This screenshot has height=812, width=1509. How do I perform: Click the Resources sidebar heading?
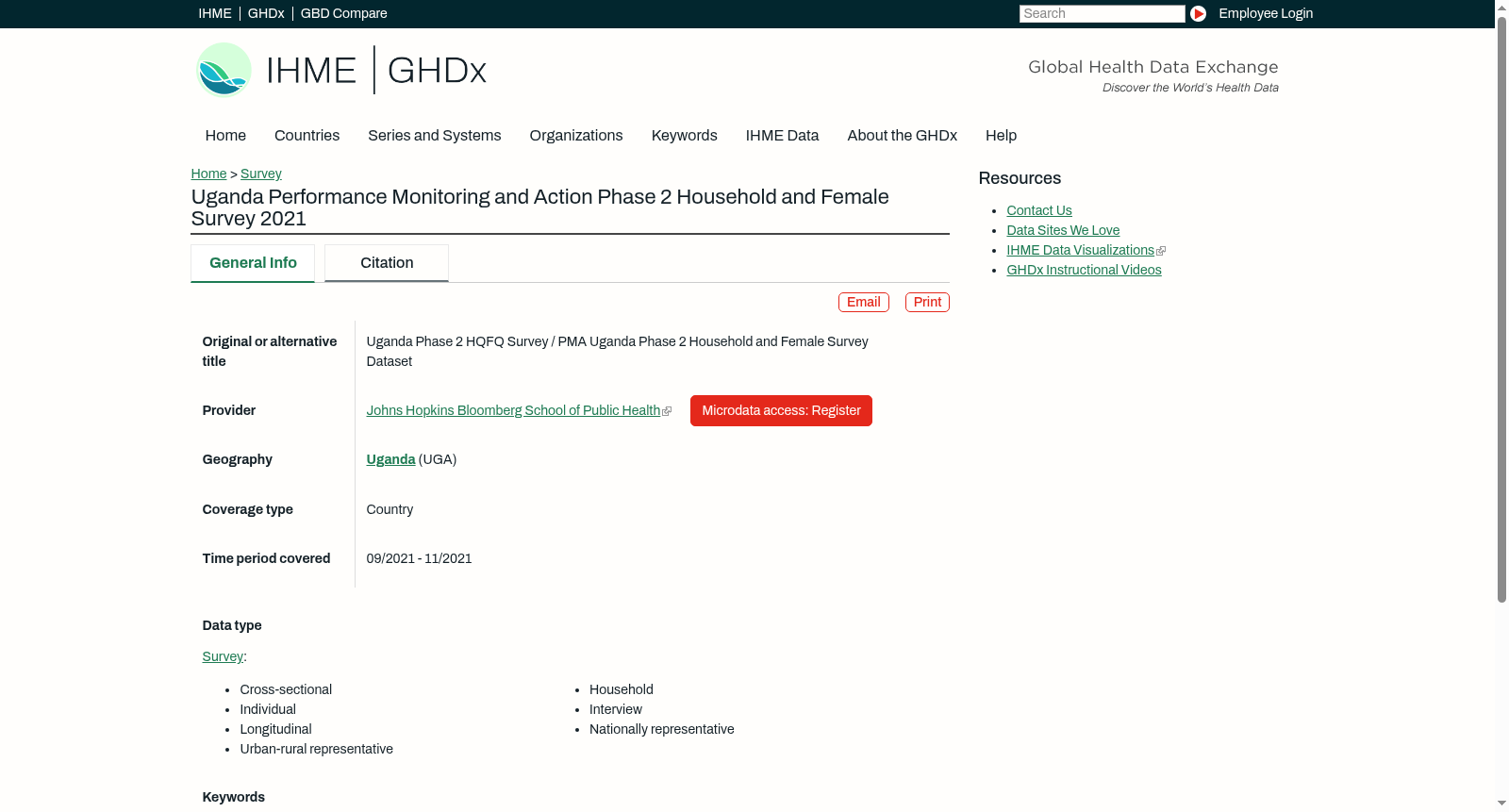tap(1020, 178)
